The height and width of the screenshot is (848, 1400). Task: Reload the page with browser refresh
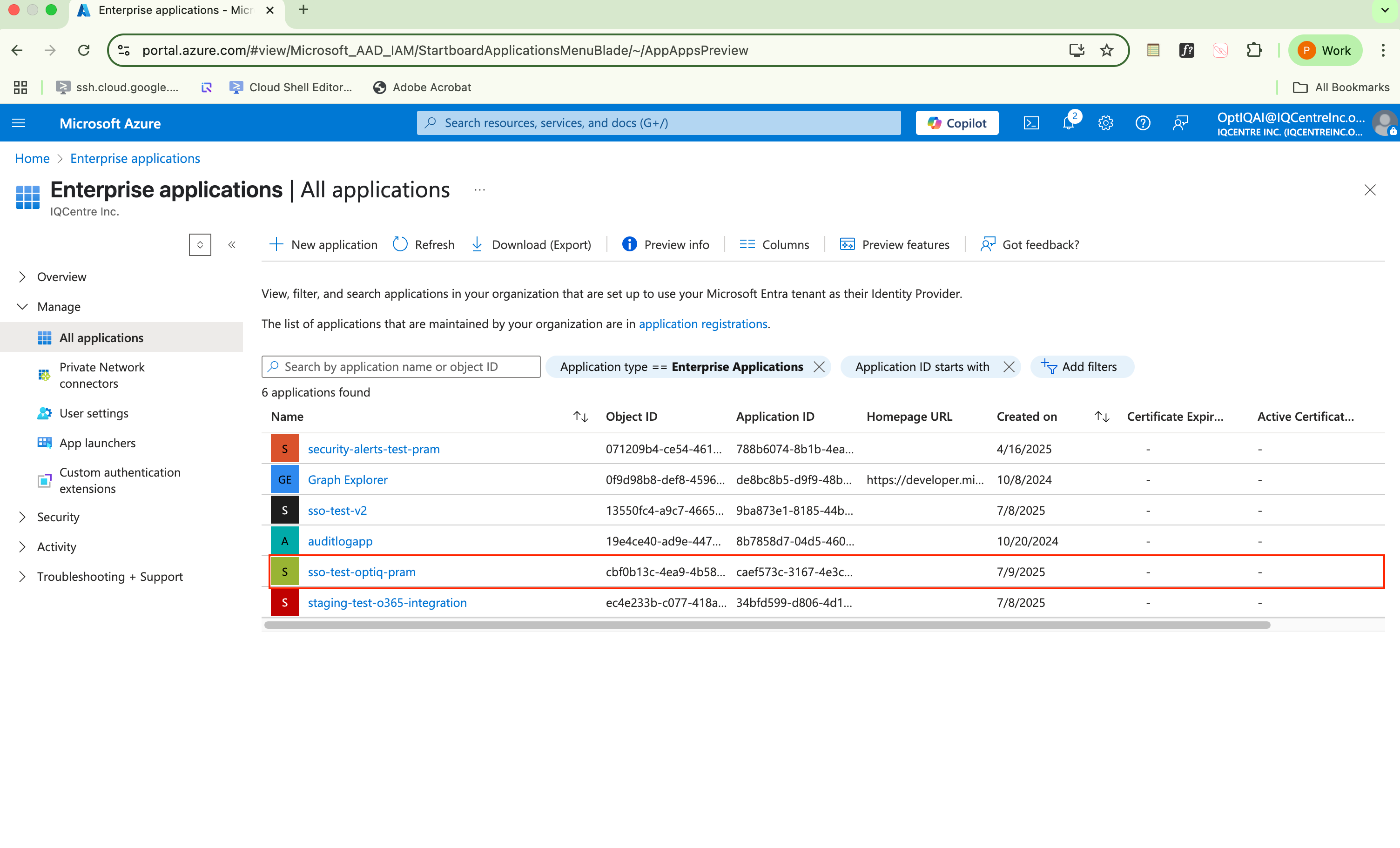point(83,50)
